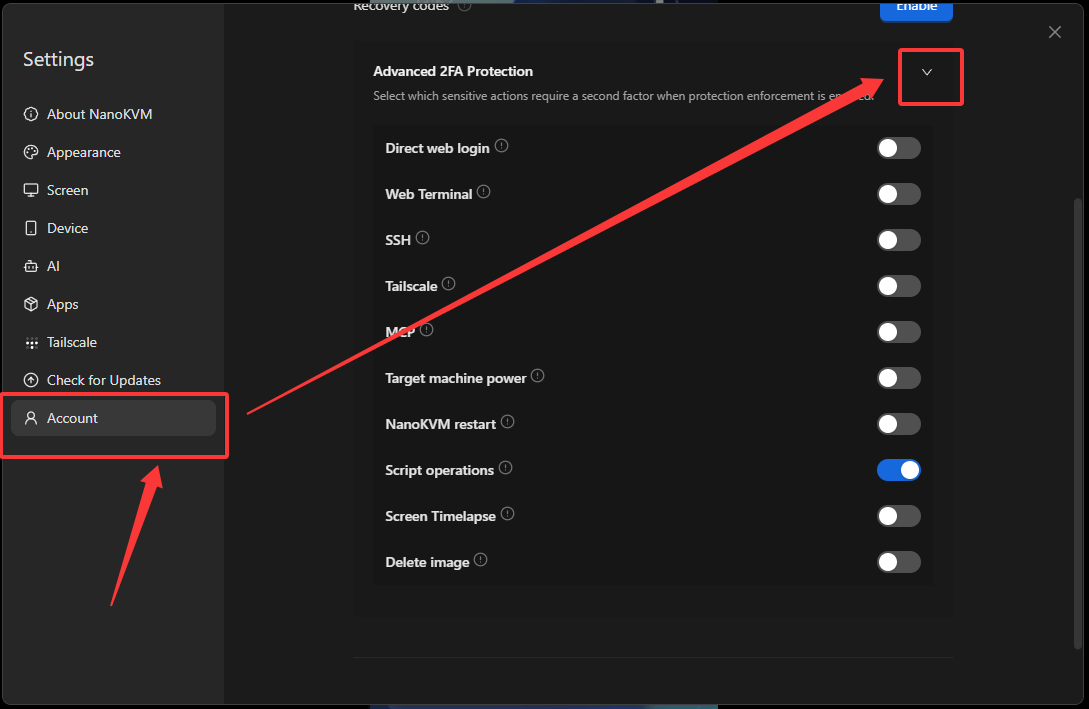Viewport: 1089px width, 709px height.
Task: Disable Script operations toggle
Action: point(899,470)
